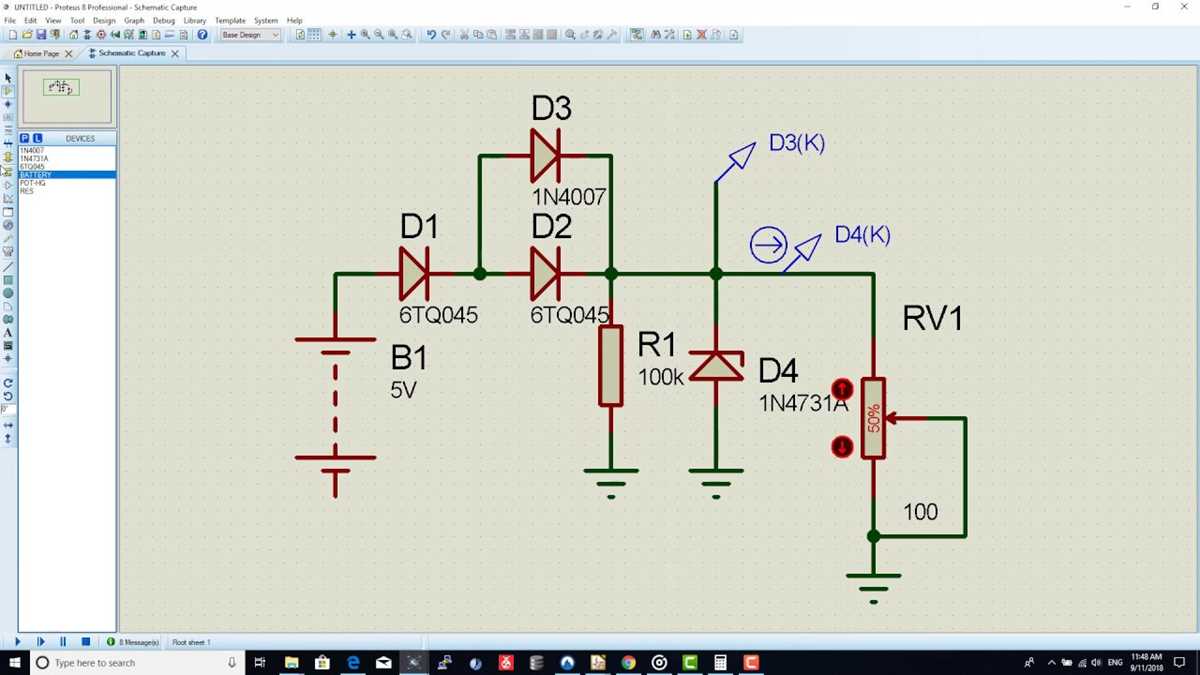Click the X-Mirror horizontal flip icon

point(8,425)
